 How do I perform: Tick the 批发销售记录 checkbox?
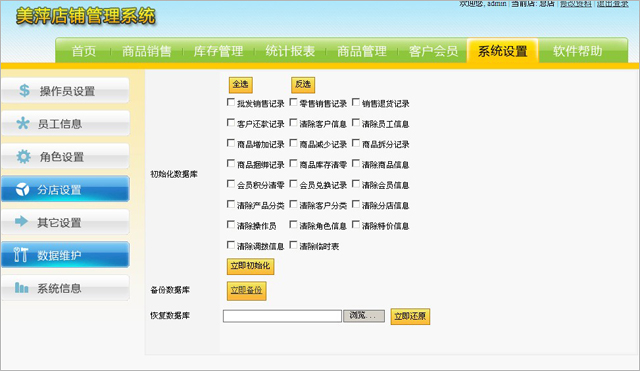[231, 102]
